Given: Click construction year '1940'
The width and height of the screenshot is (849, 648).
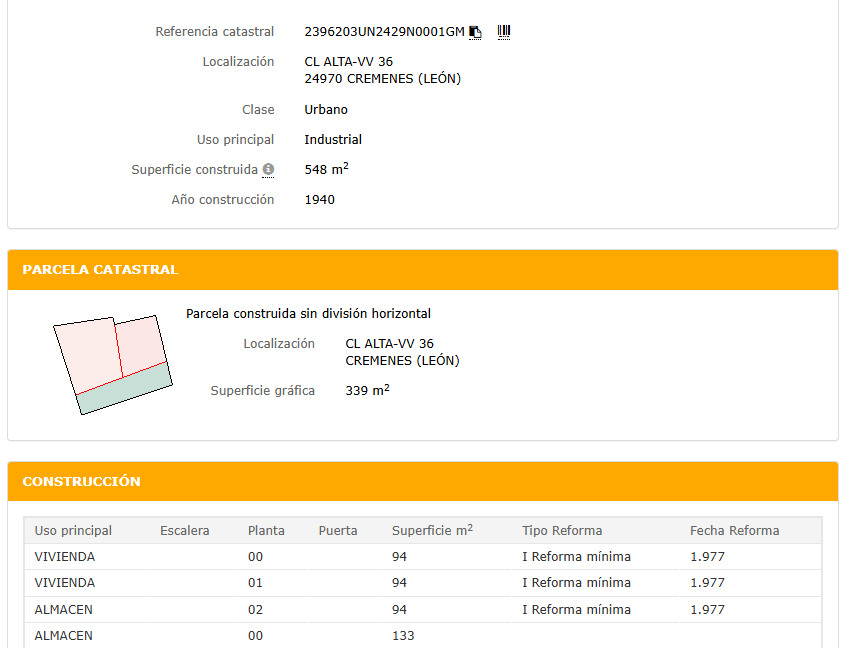Looking at the screenshot, I should point(319,200).
